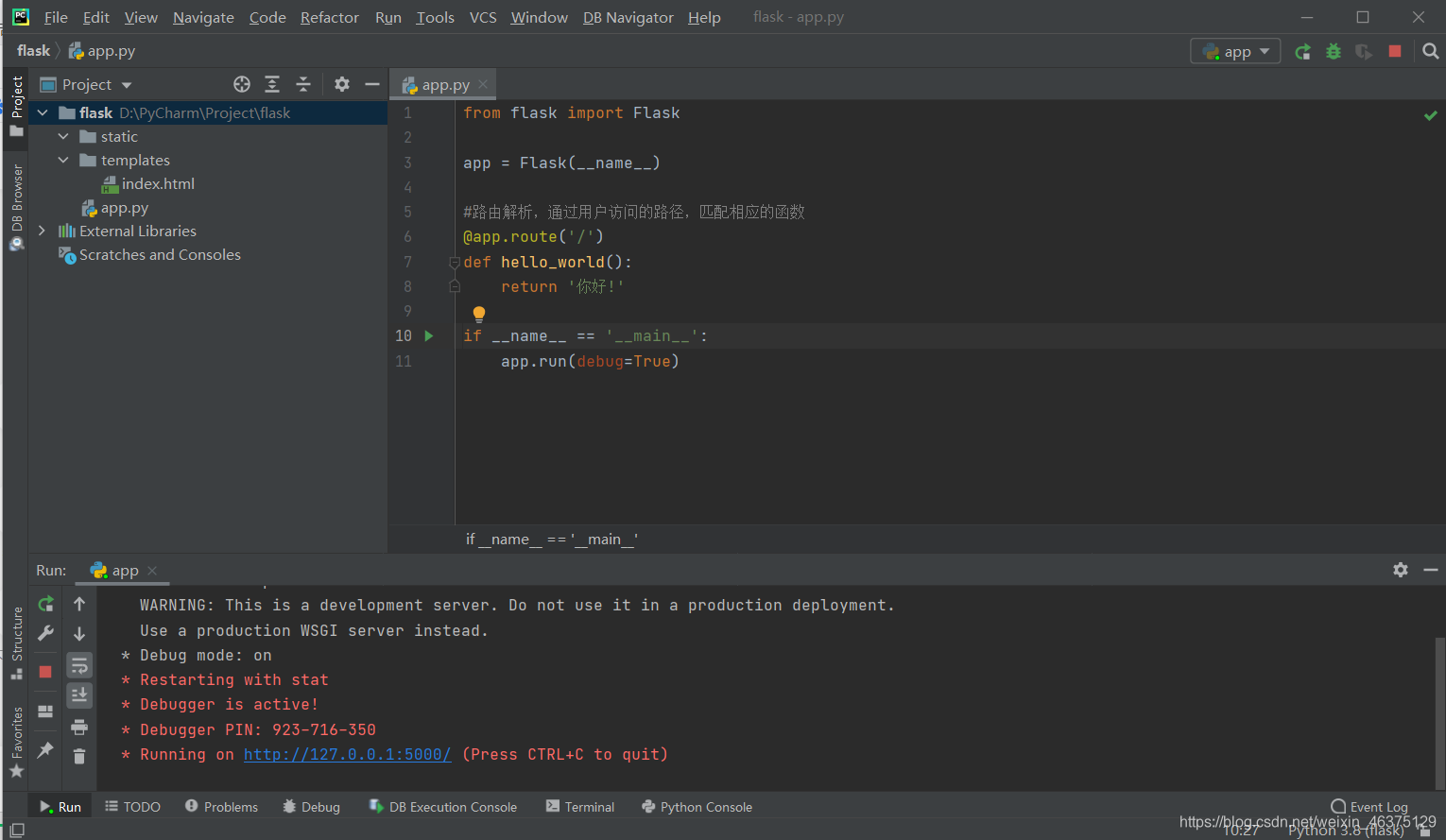Switch to the Terminal tab
Screen dimensions: 1446x840
579,806
